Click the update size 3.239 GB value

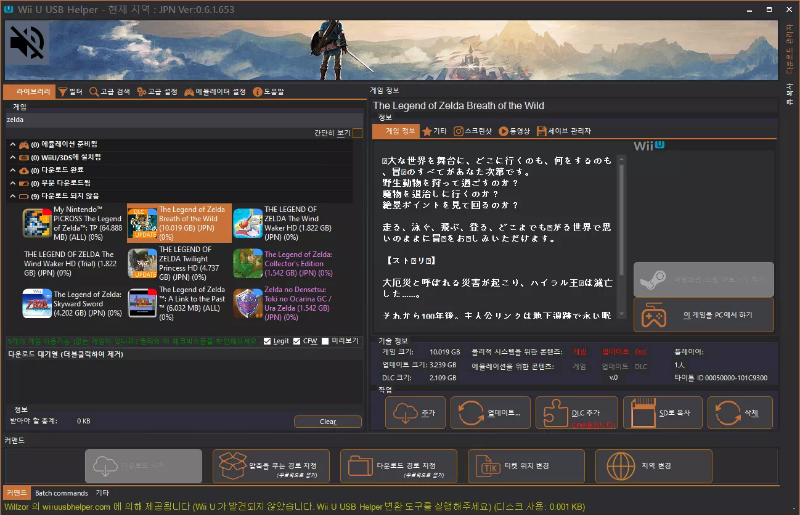click(442, 365)
